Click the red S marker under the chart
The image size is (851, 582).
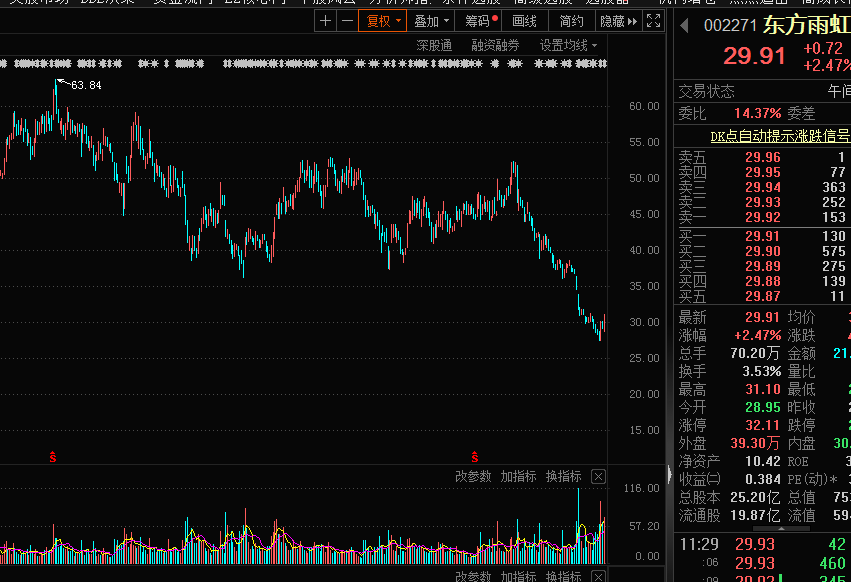pyautogui.click(x=53, y=457)
